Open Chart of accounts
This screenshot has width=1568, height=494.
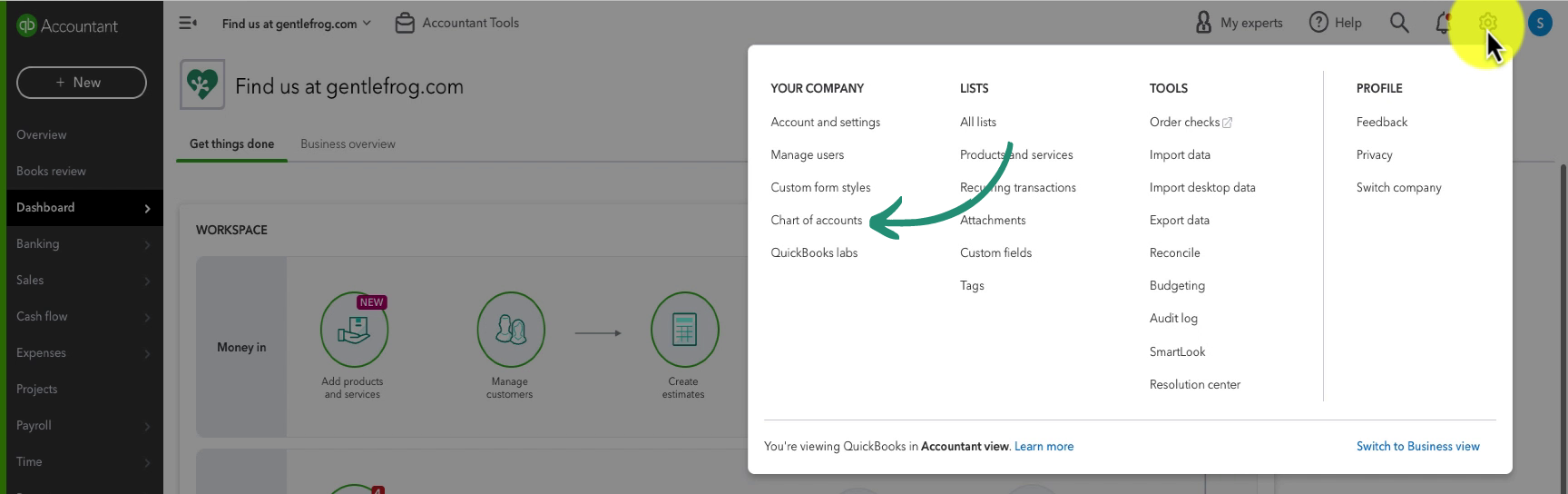pyautogui.click(x=817, y=220)
